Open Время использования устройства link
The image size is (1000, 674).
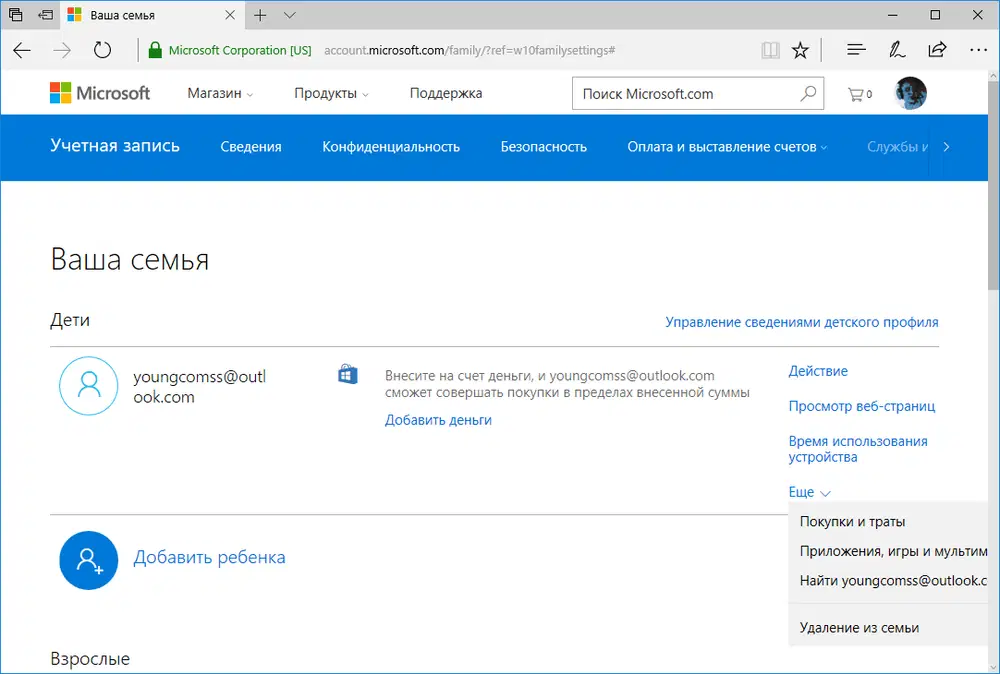[858, 449]
